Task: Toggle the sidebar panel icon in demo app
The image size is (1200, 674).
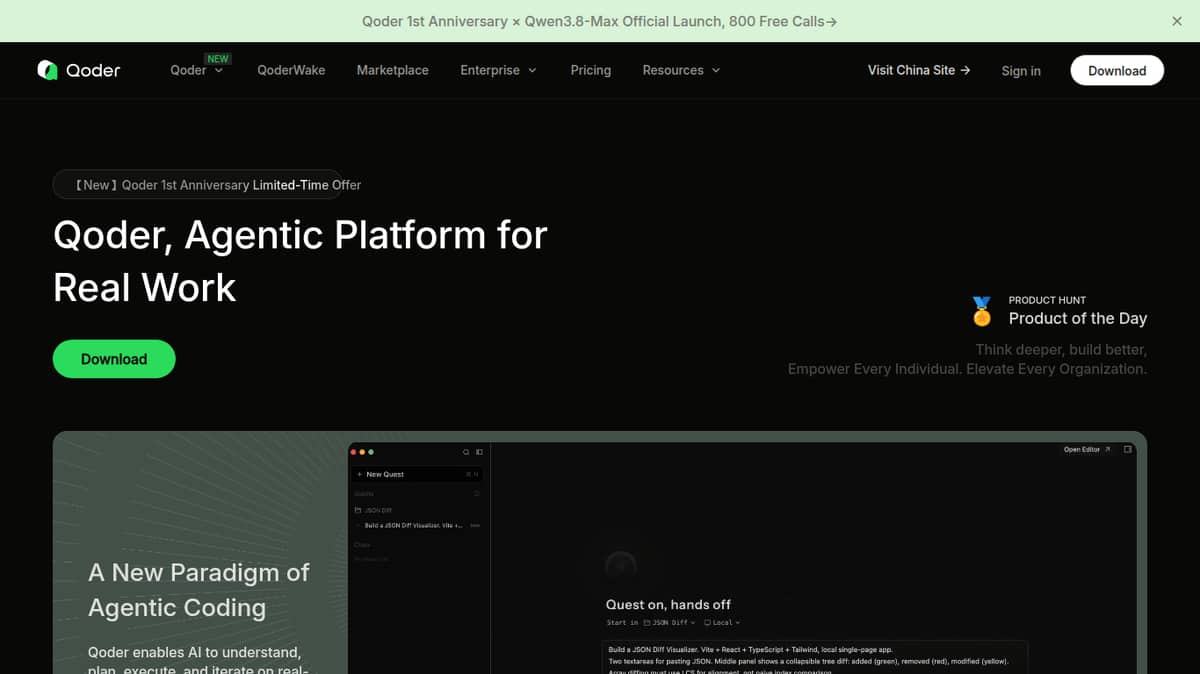Action: pyautogui.click(x=479, y=452)
